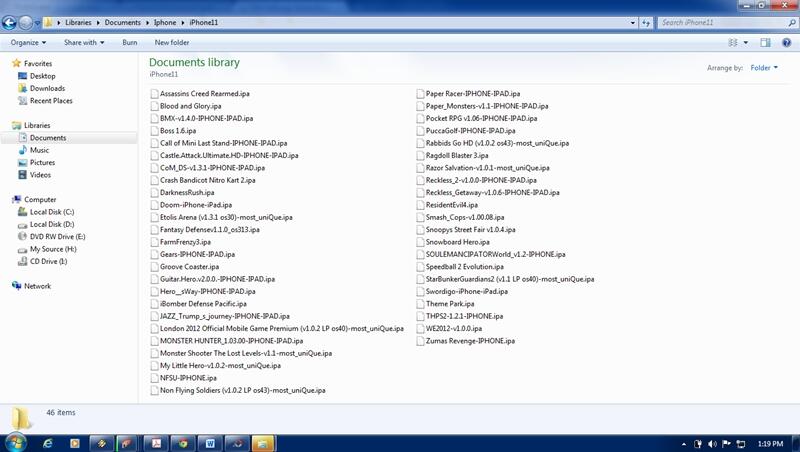Image resolution: width=800 pixels, height=452 pixels.
Task: Open the view options dropdown arrow
Action: (x=746, y=43)
